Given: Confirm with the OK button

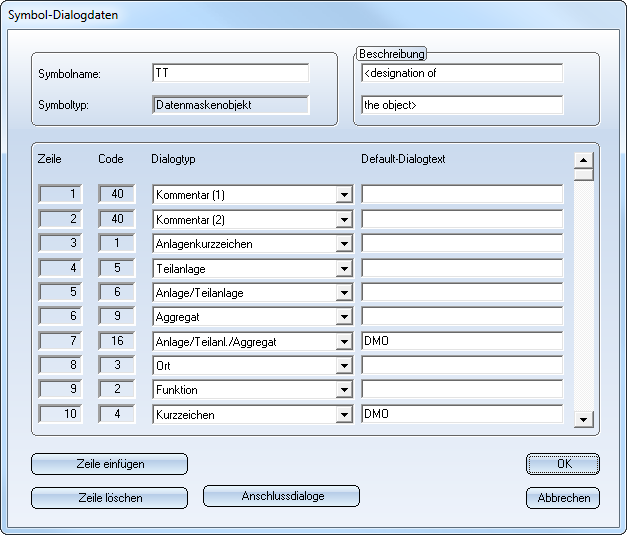Looking at the screenshot, I should 563,464.
